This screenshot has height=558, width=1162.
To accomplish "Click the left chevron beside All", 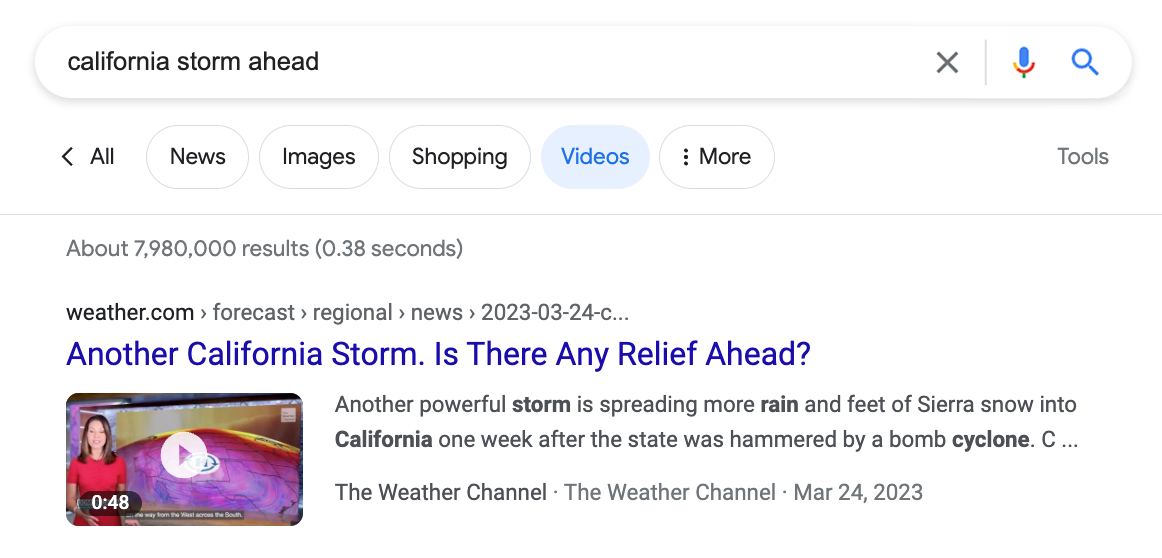I will pos(68,157).
